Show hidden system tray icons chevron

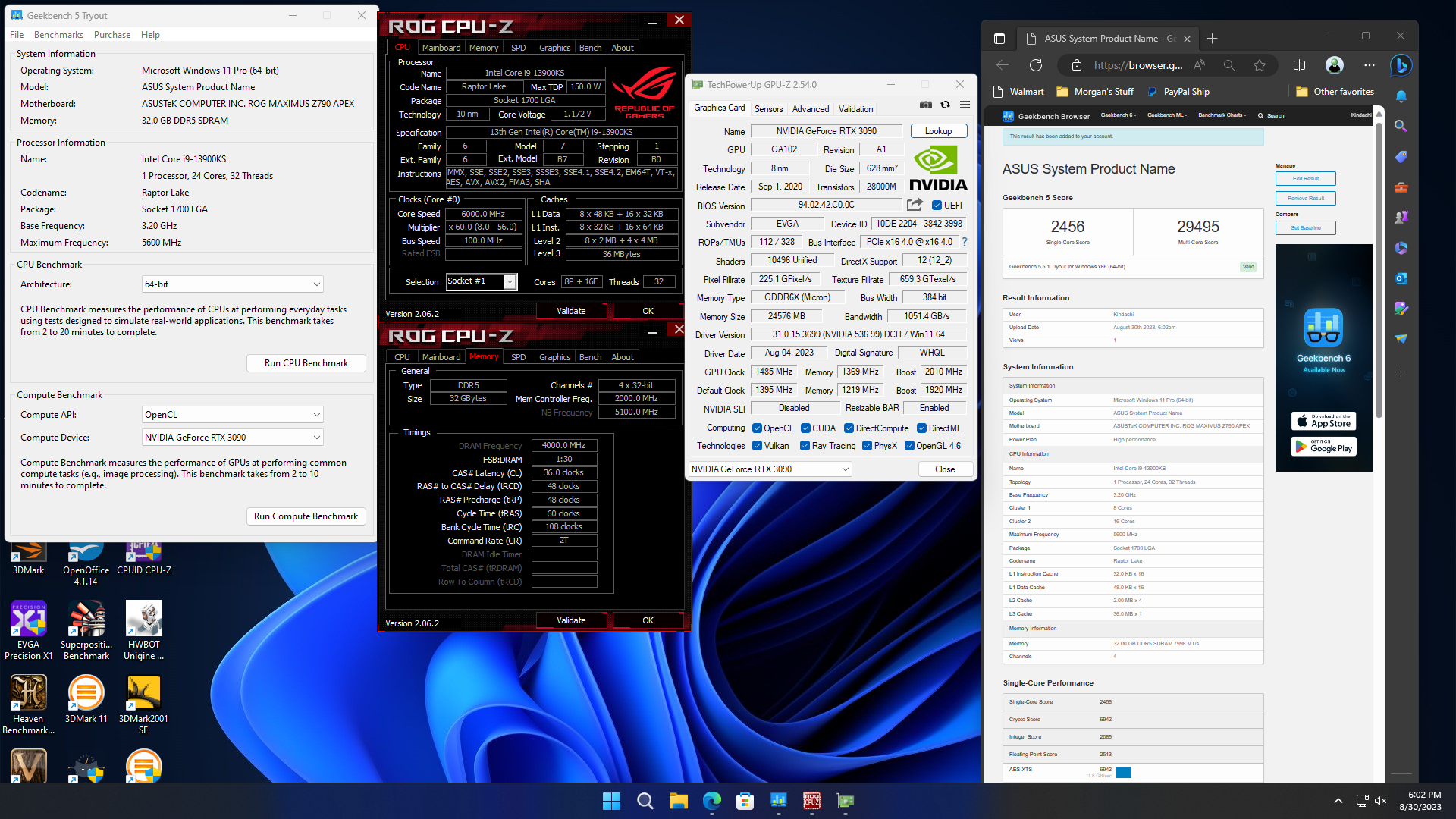click(x=1338, y=801)
